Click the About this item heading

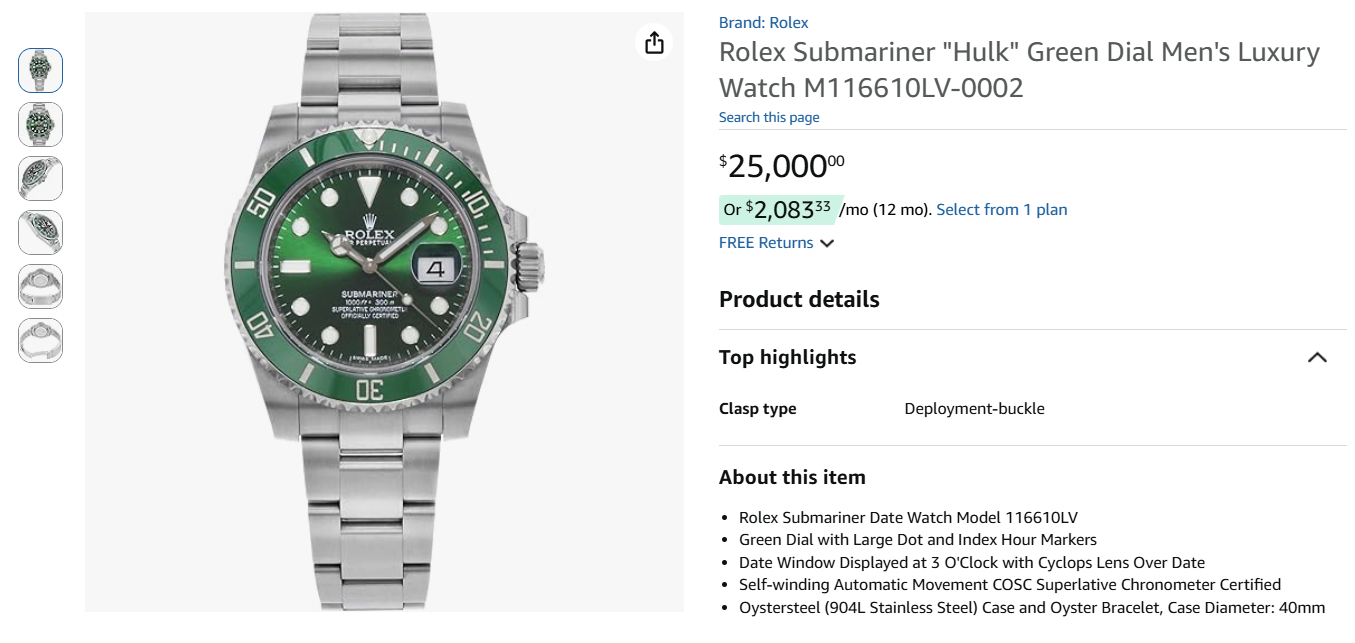click(x=792, y=477)
